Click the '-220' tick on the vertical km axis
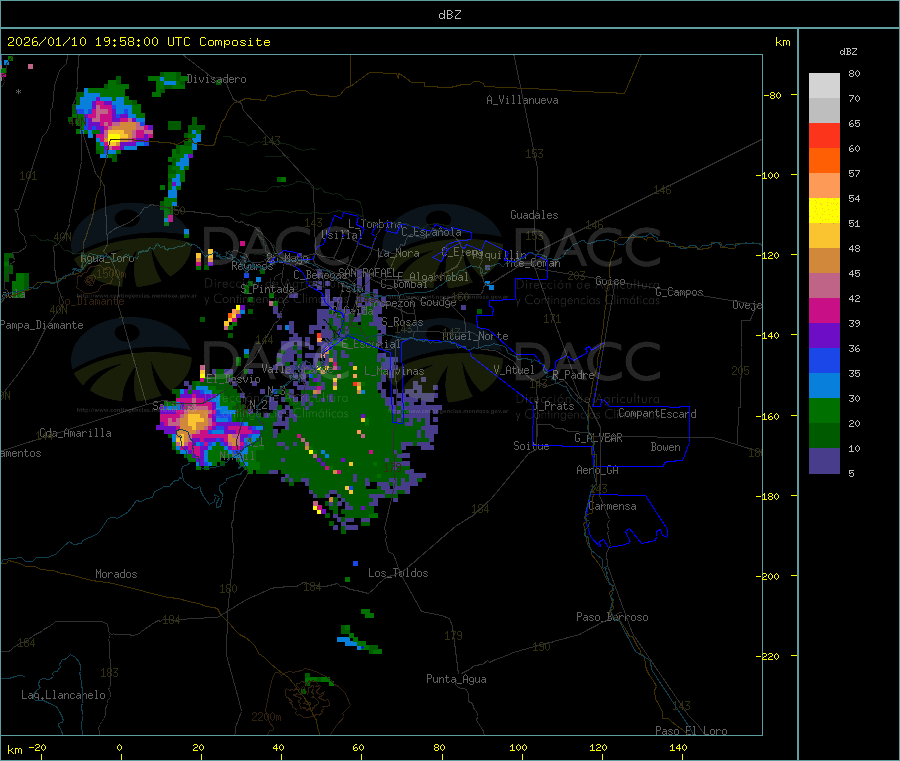The width and height of the screenshot is (900, 761). (770, 657)
